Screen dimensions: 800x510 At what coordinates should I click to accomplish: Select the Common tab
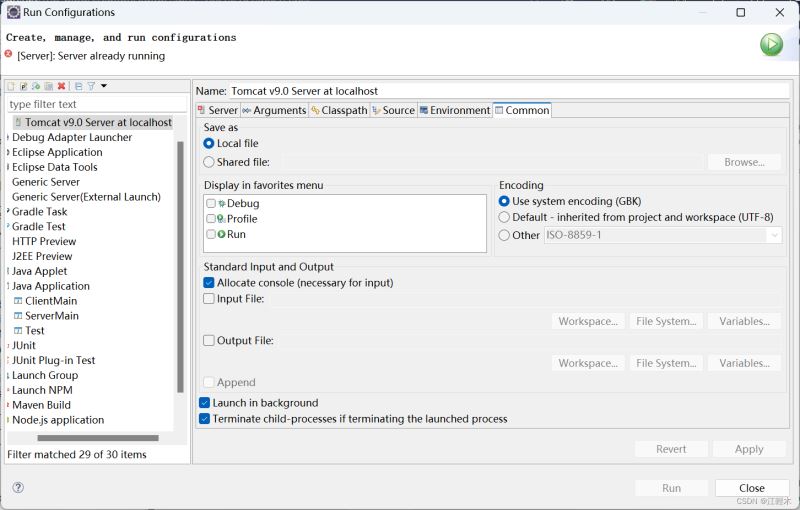pos(522,110)
